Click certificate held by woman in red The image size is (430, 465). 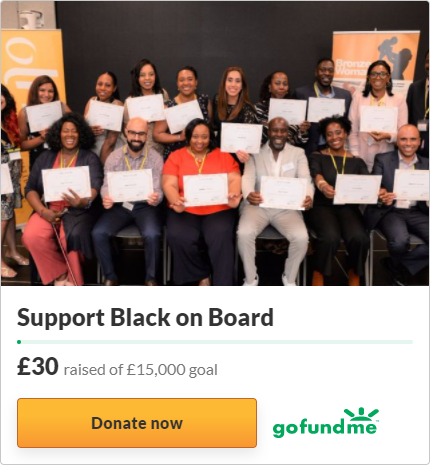tap(206, 190)
